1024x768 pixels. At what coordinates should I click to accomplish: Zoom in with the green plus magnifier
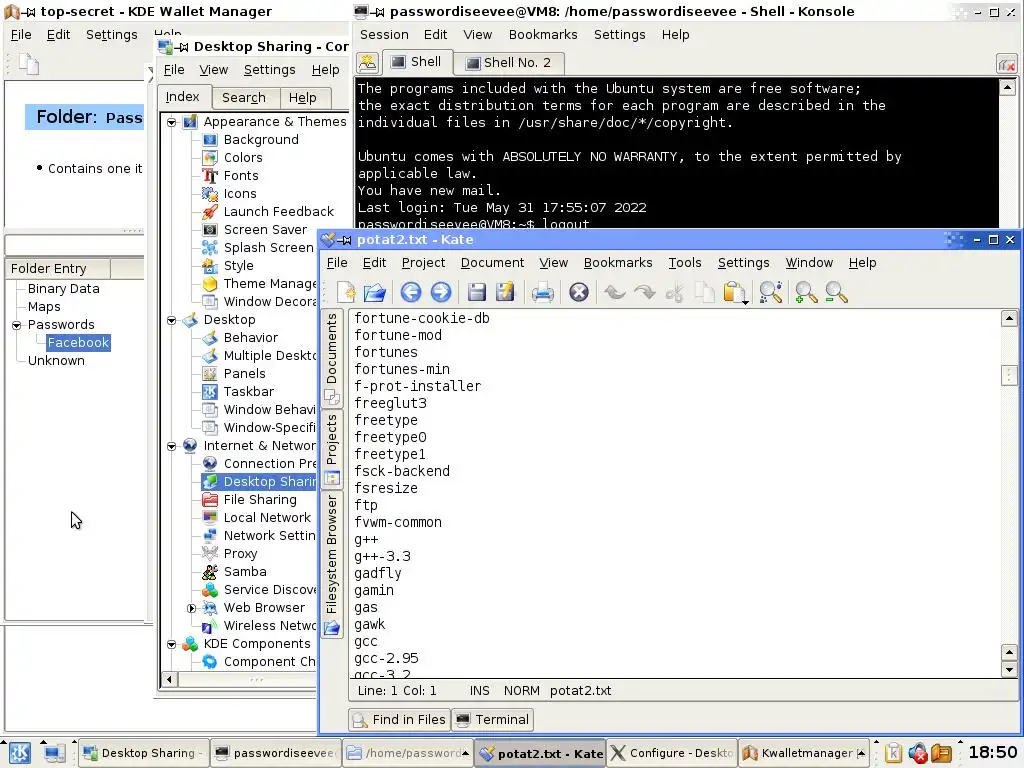(x=807, y=293)
